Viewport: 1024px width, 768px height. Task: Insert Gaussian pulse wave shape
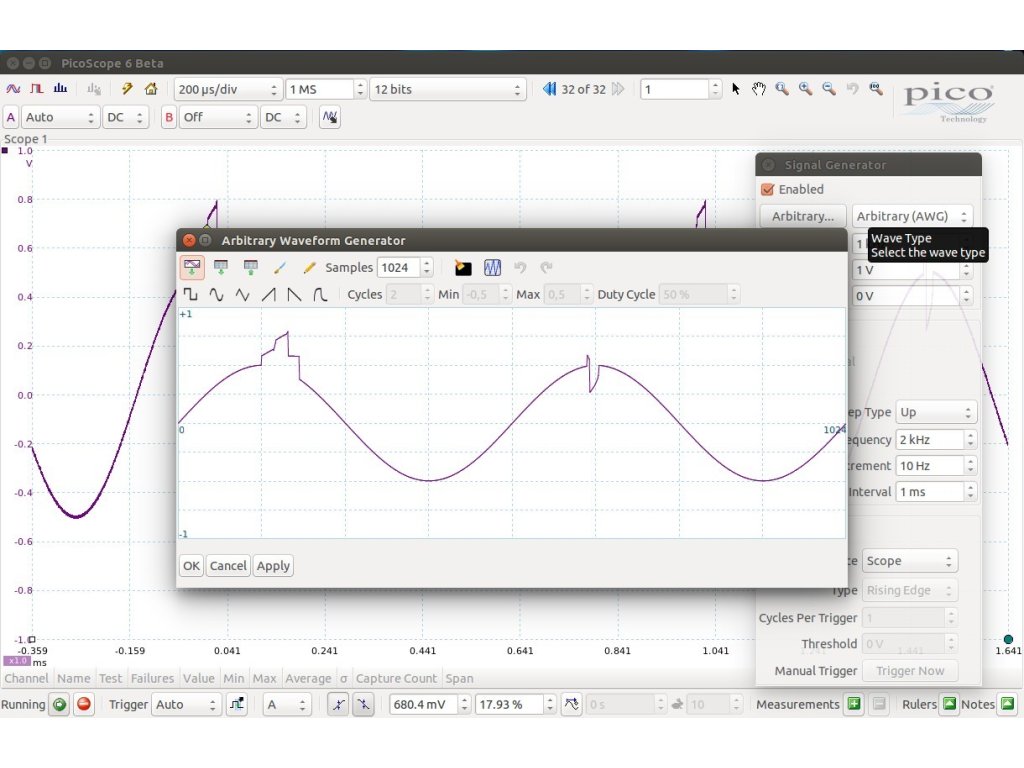[320, 295]
